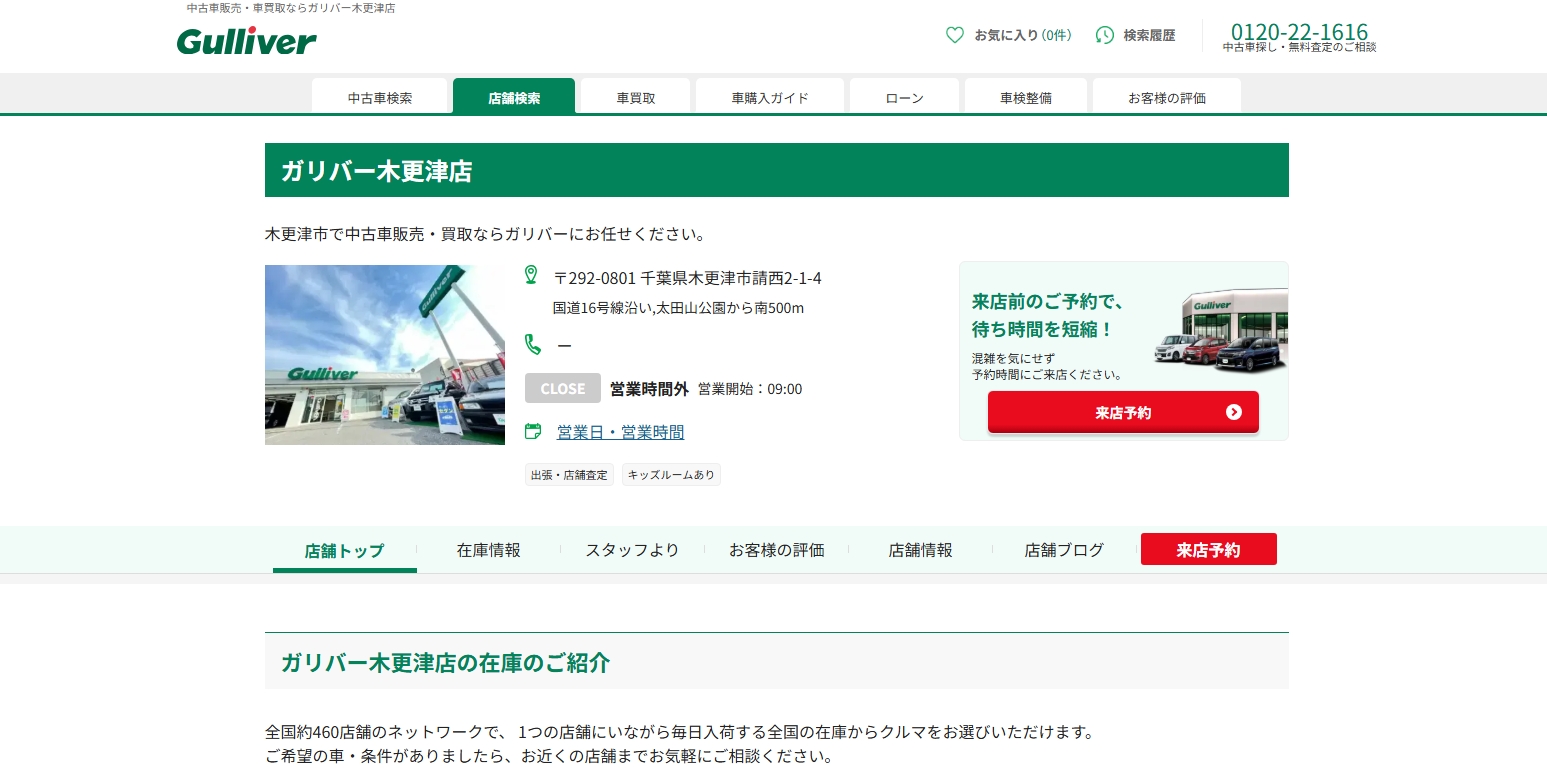
Task: Open スタッフより in the store submenu
Action: (632, 550)
